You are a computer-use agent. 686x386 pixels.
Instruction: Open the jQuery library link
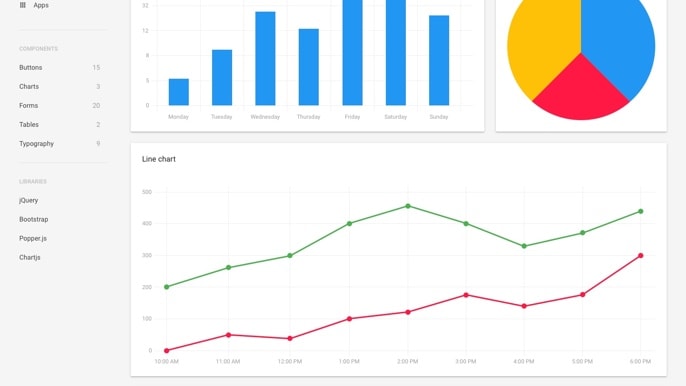click(28, 200)
